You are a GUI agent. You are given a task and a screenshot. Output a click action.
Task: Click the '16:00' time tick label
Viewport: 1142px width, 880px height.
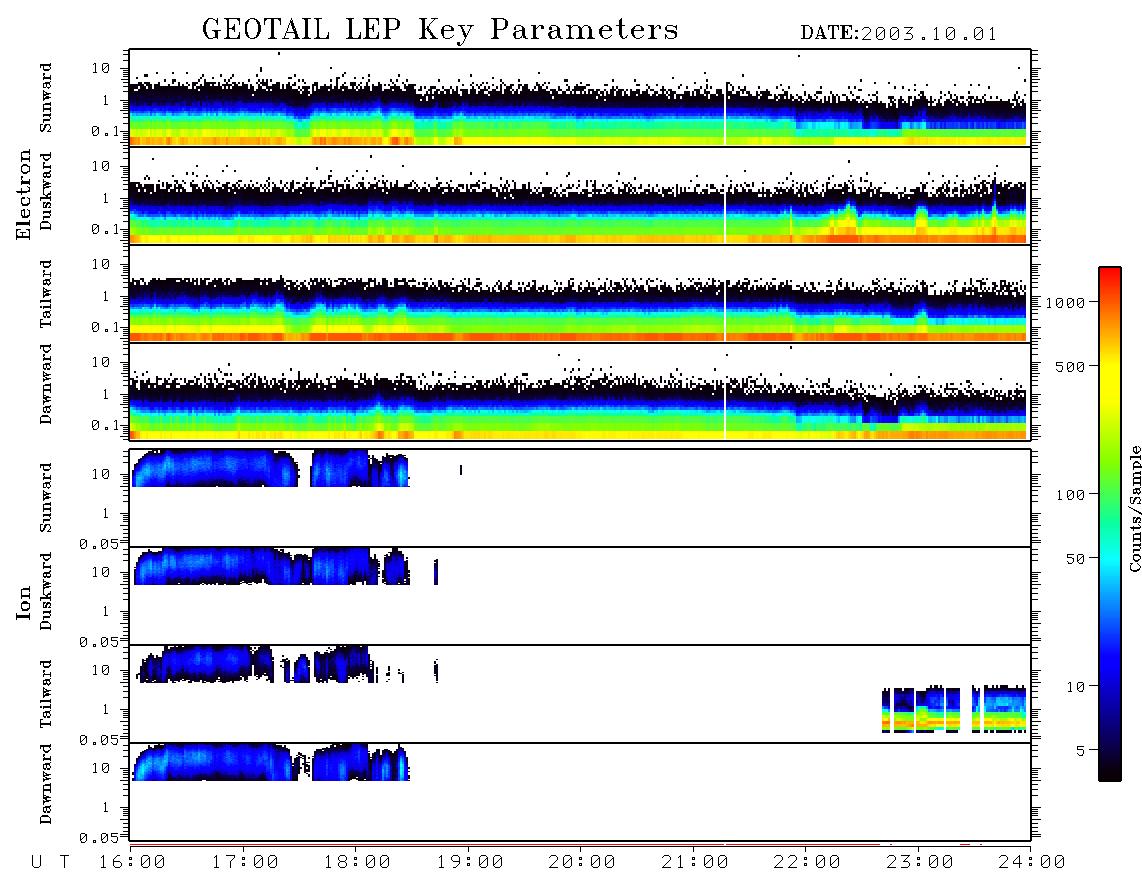pos(132,863)
